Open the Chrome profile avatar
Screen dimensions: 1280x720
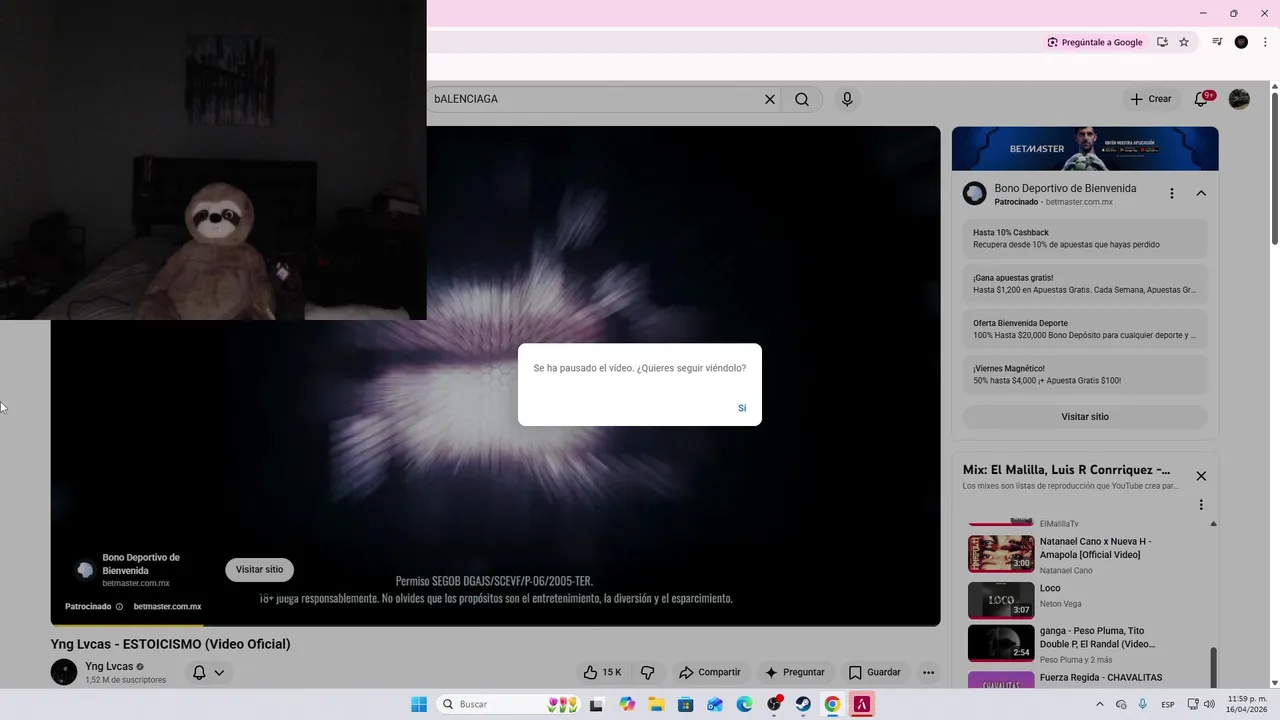coord(1241,42)
